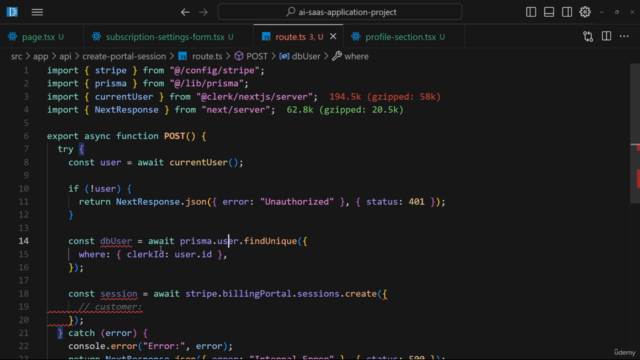Screen dimensions: 640x360
Task: Click line number 14 in gutter
Action: click(x=24, y=241)
